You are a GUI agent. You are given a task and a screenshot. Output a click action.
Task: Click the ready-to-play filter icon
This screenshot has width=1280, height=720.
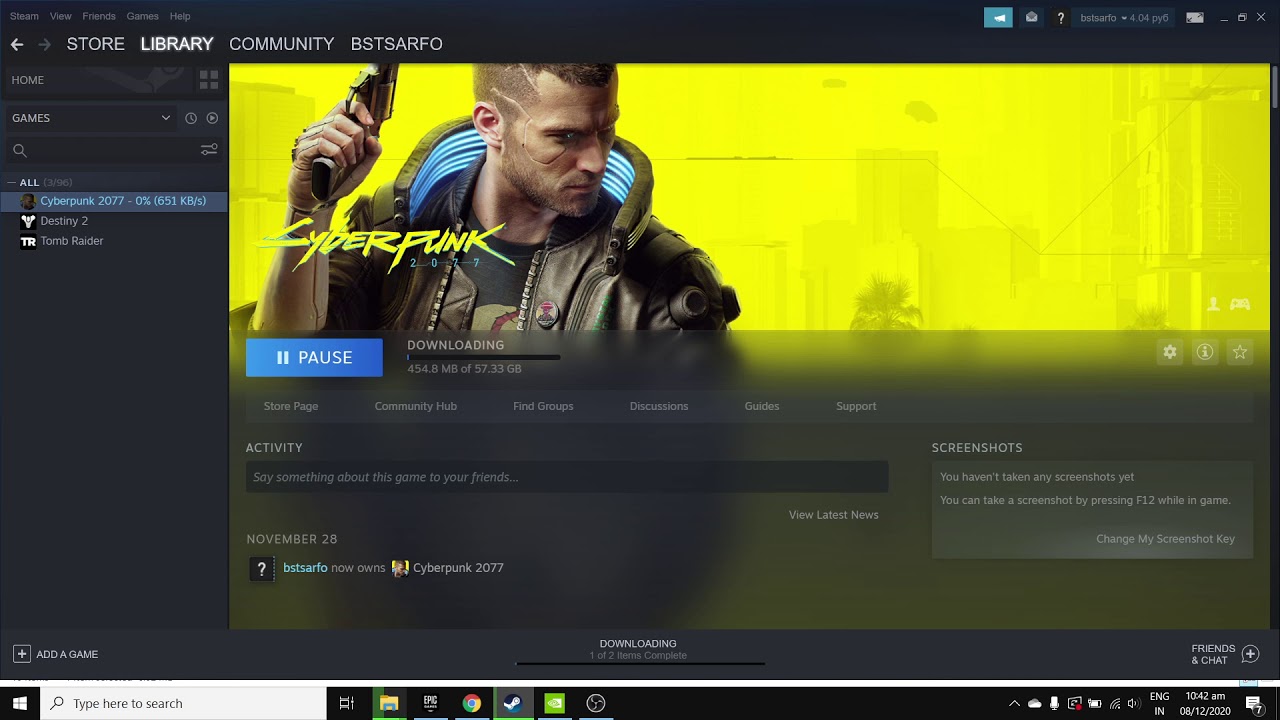(x=212, y=118)
